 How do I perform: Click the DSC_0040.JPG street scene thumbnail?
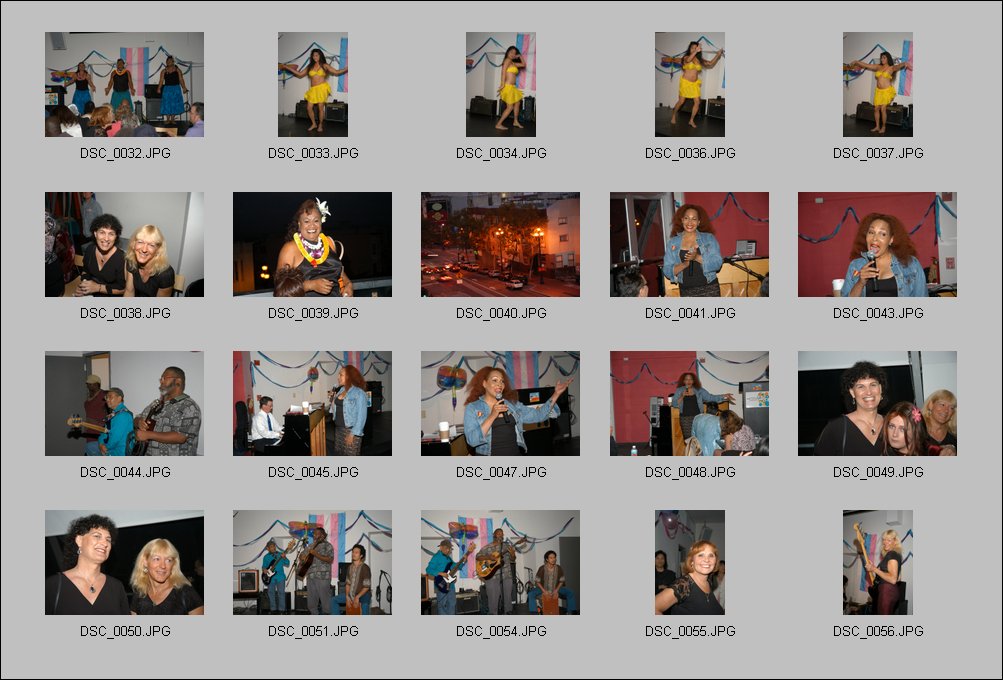click(x=501, y=244)
